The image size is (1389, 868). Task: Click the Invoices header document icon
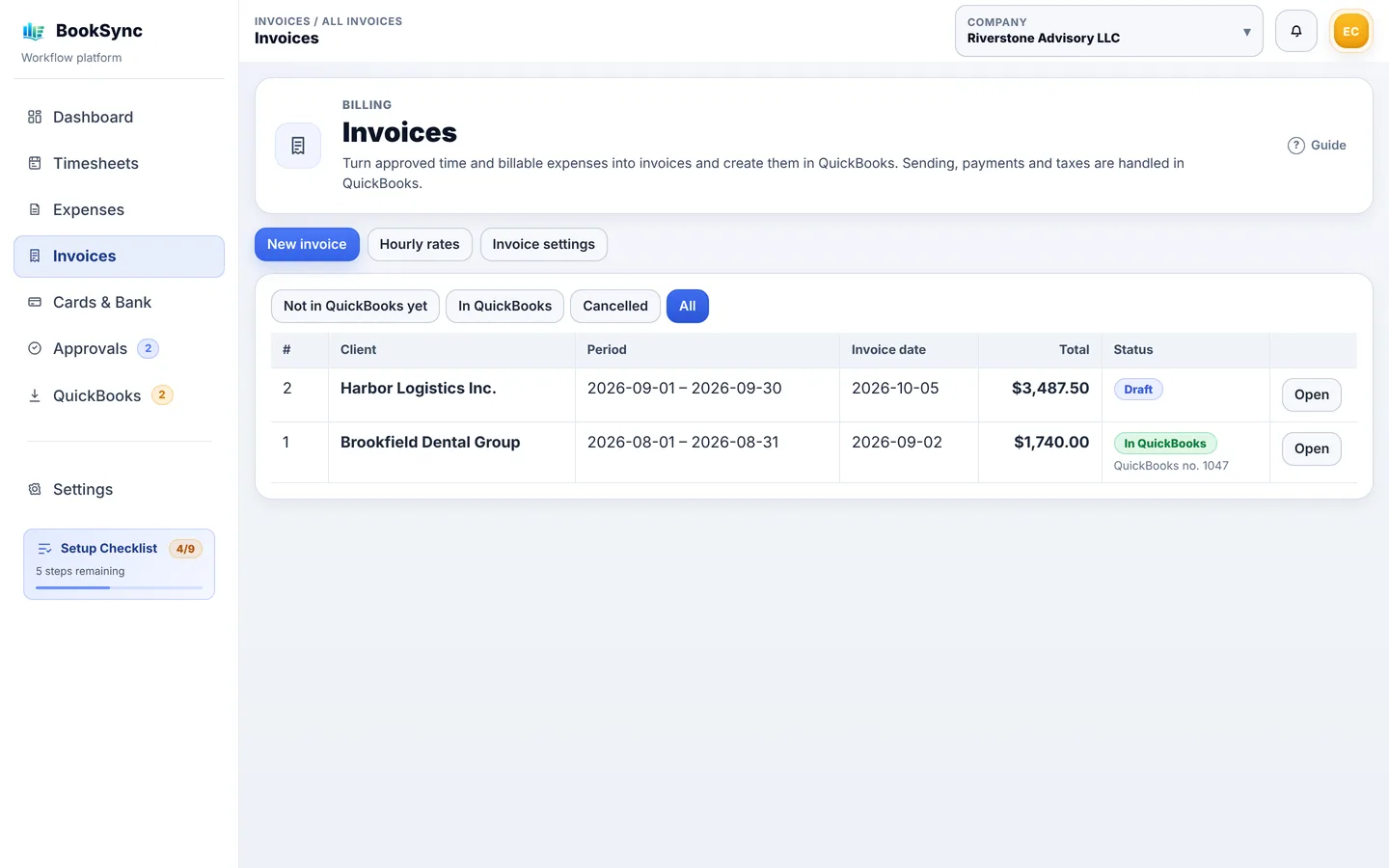[x=298, y=146]
